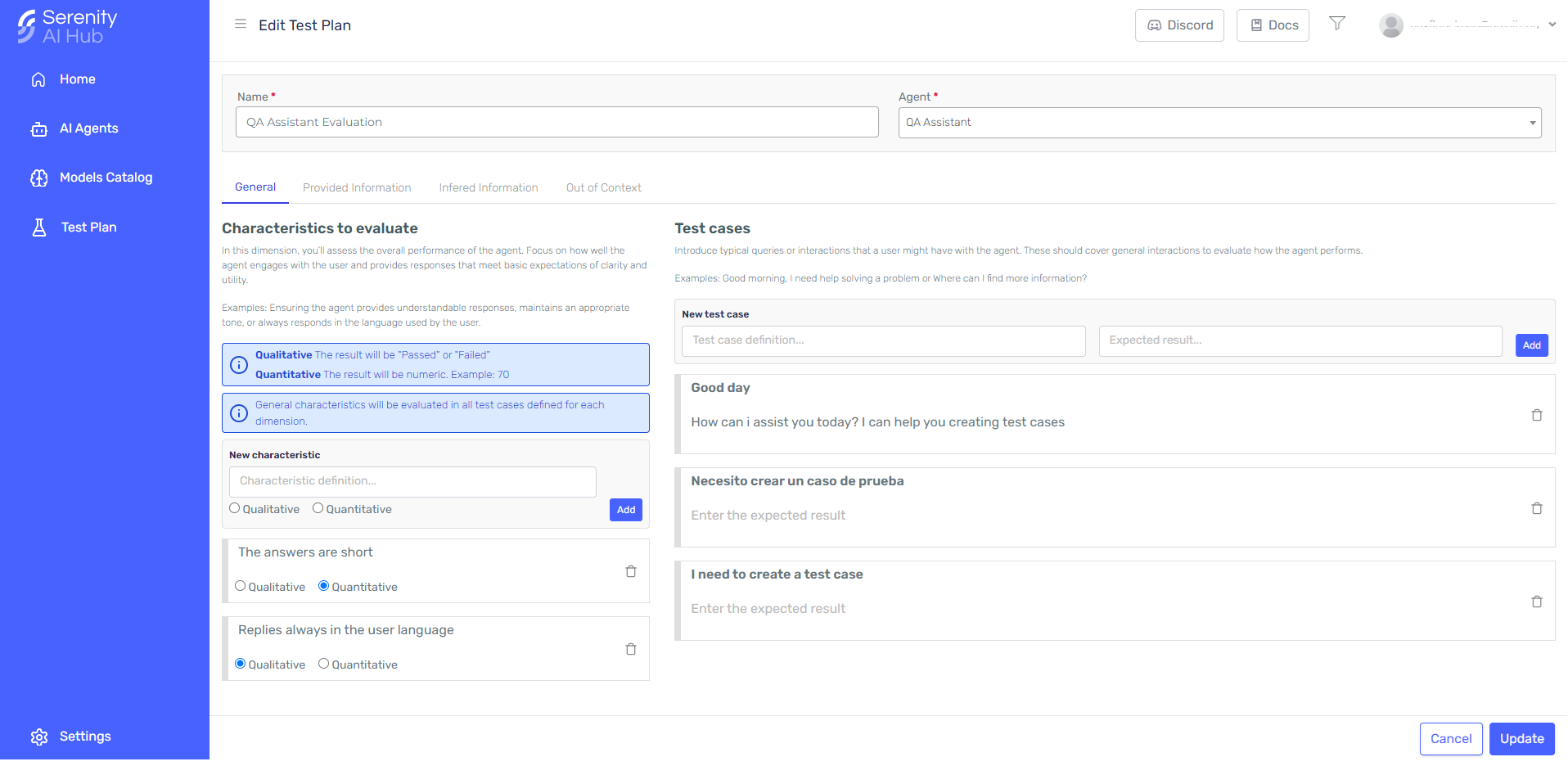Open Settings in the sidebar
This screenshot has width=1568, height=775.
(71, 737)
